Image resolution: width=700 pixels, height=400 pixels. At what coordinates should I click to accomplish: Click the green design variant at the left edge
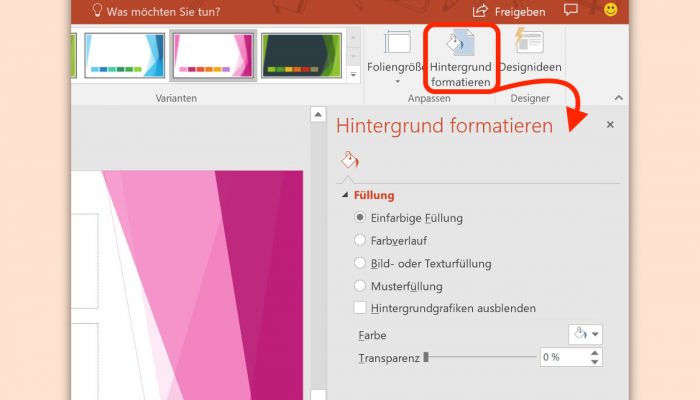click(x=74, y=55)
